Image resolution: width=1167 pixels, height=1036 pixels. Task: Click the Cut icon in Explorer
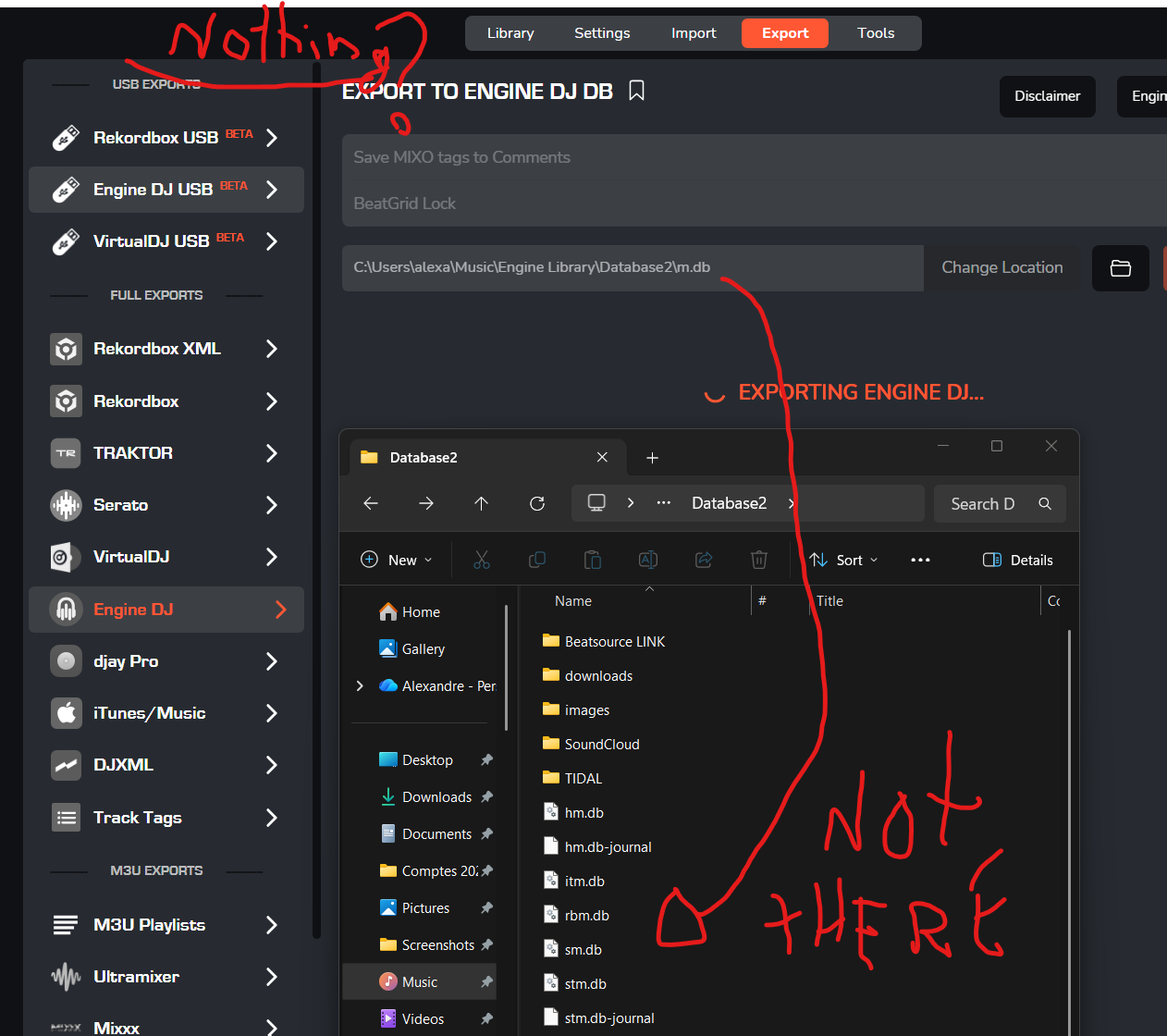pyautogui.click(x=482, y=560)
